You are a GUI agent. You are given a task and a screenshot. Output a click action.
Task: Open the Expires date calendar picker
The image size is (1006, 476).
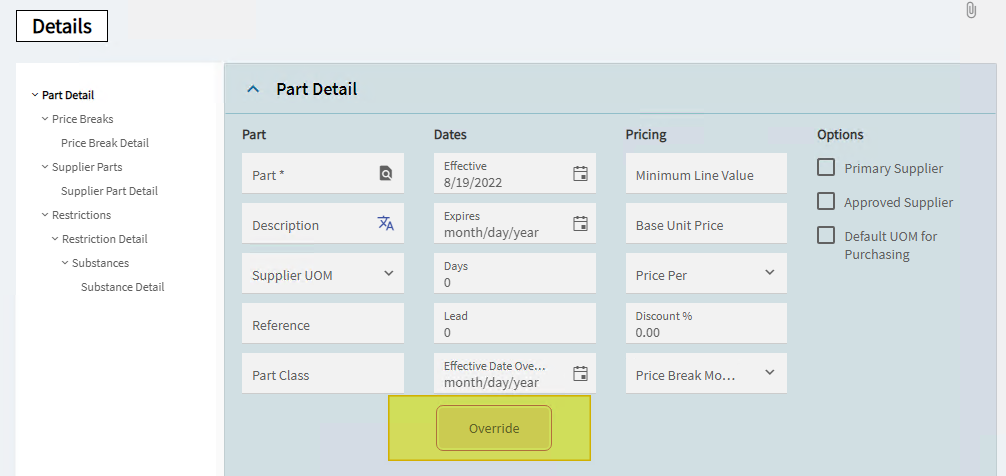[x=580, y=223]
